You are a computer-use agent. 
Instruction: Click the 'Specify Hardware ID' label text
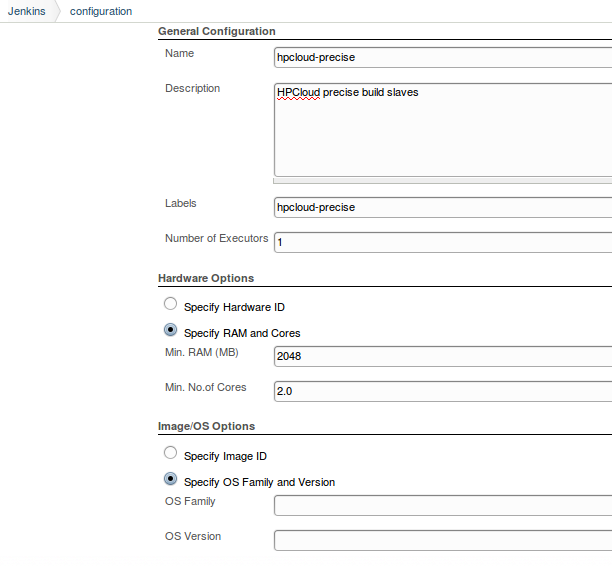click(241, 307)
